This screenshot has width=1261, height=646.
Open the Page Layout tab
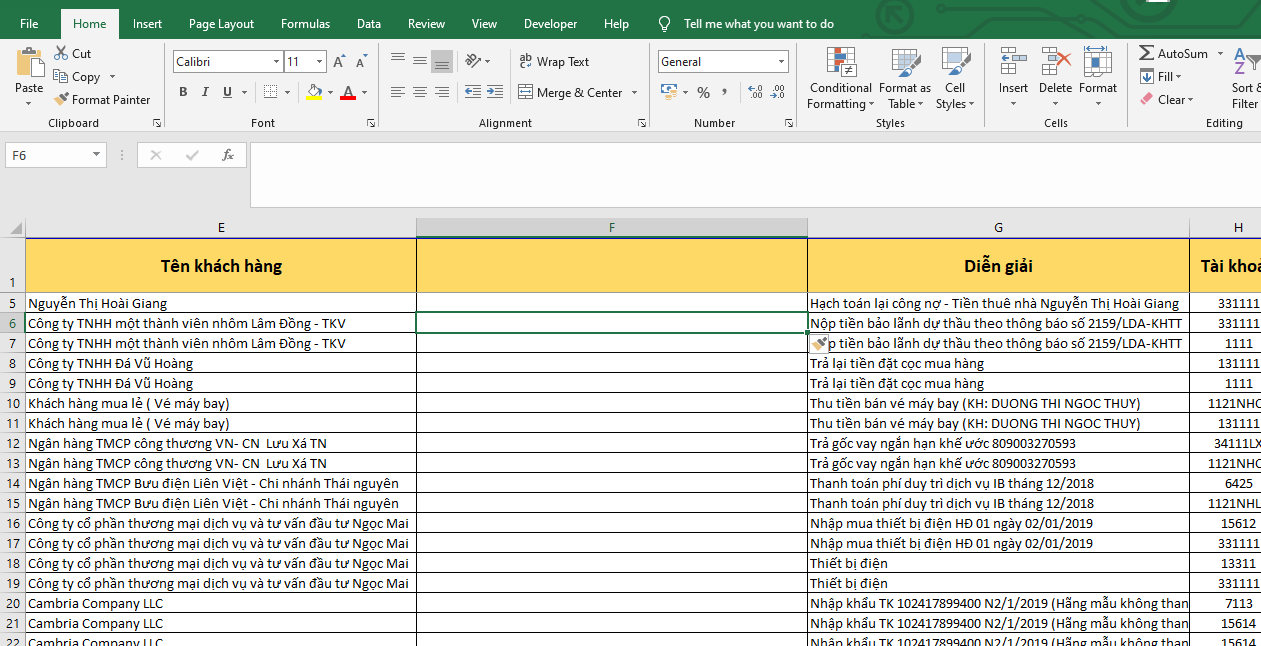click(x=221, y=24)
